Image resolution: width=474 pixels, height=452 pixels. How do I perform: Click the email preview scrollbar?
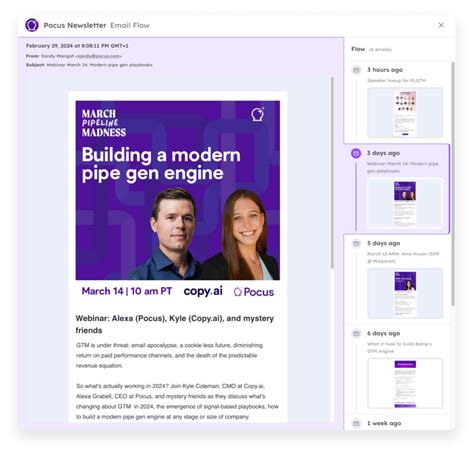pyautogui.click(x=332, y=173)
